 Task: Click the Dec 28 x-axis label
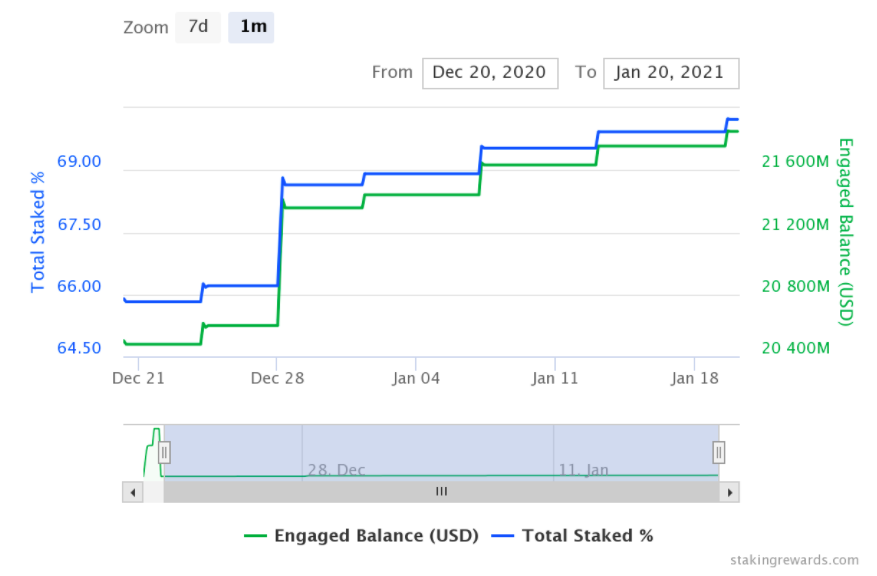coord(277,379)
